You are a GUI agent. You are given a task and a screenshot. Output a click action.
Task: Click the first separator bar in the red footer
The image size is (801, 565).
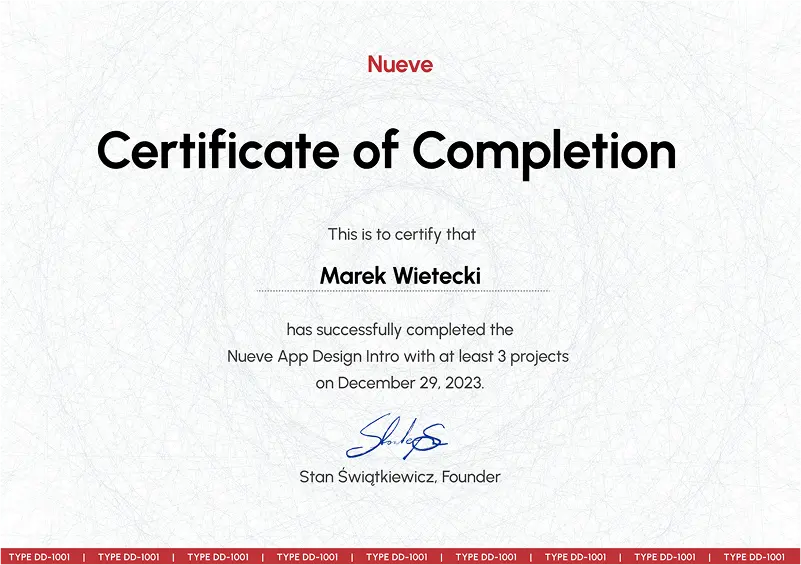pos(84,557)
